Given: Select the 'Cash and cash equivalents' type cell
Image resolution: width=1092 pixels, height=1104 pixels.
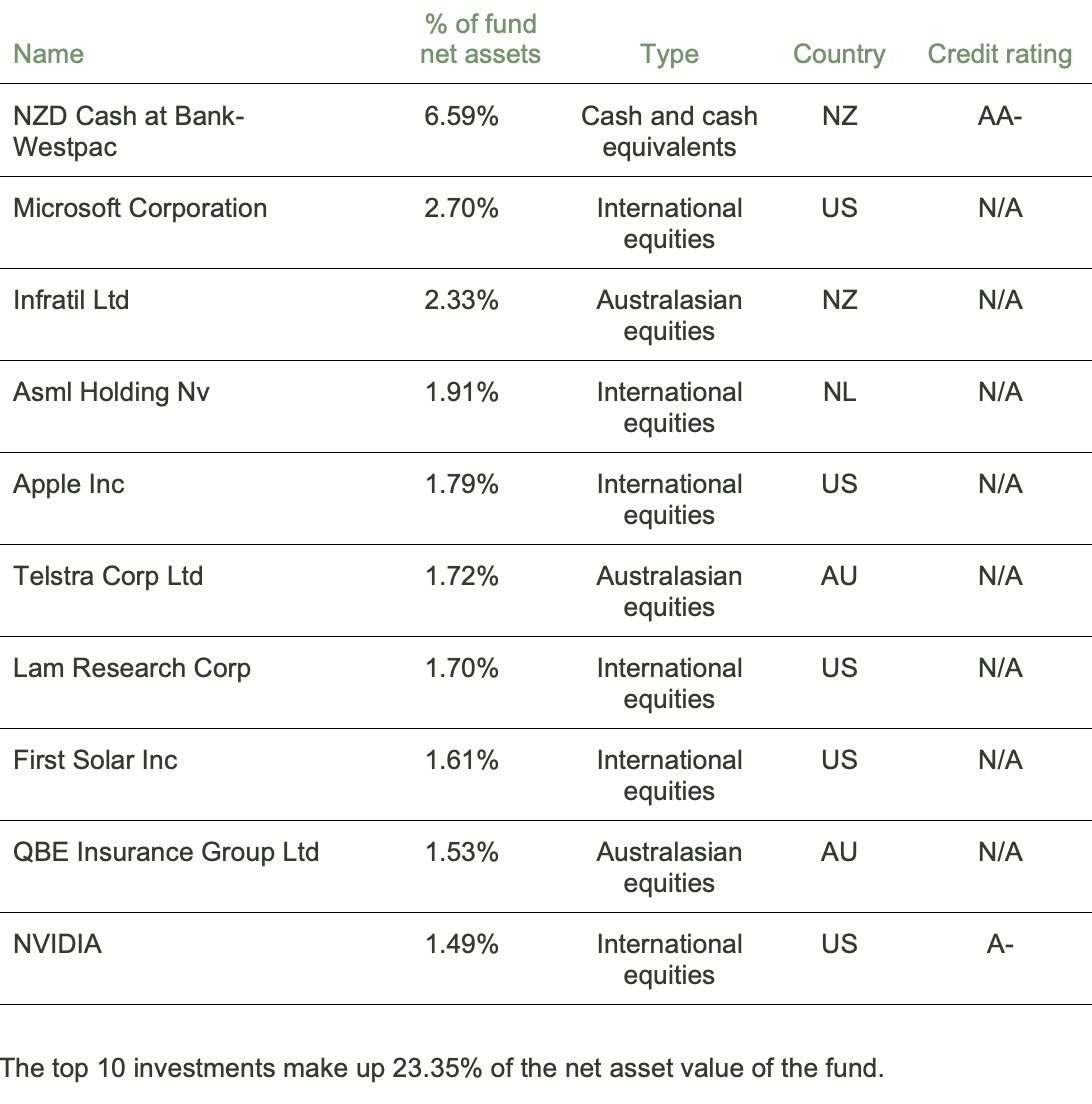Looking at the screenshot, I should [669, 131].
